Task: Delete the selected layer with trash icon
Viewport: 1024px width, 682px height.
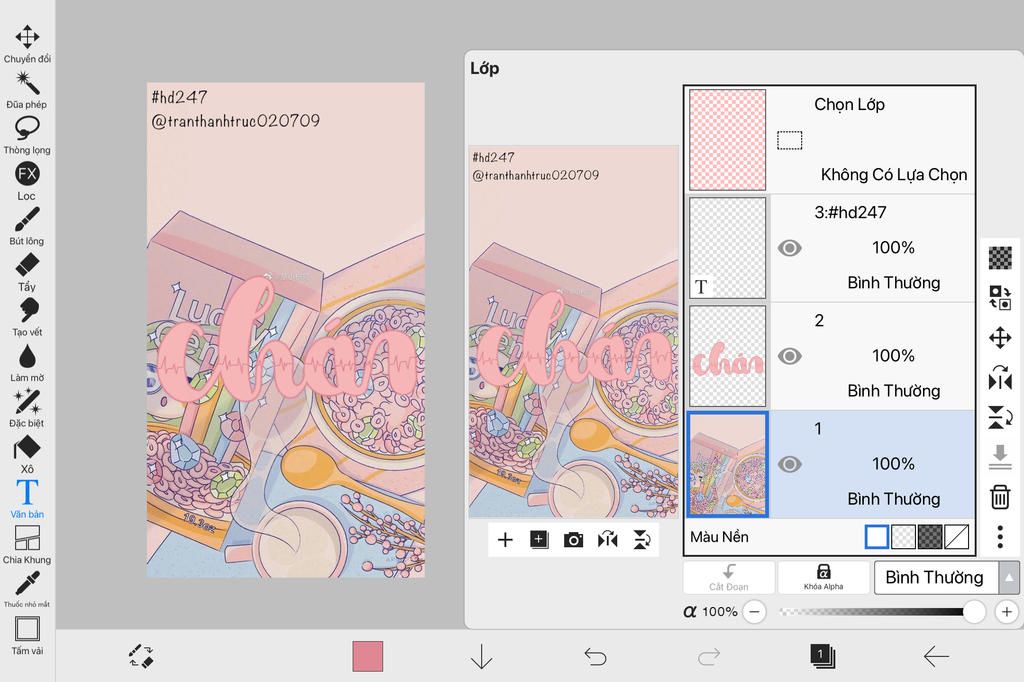Action: [x=1000, y=496]
